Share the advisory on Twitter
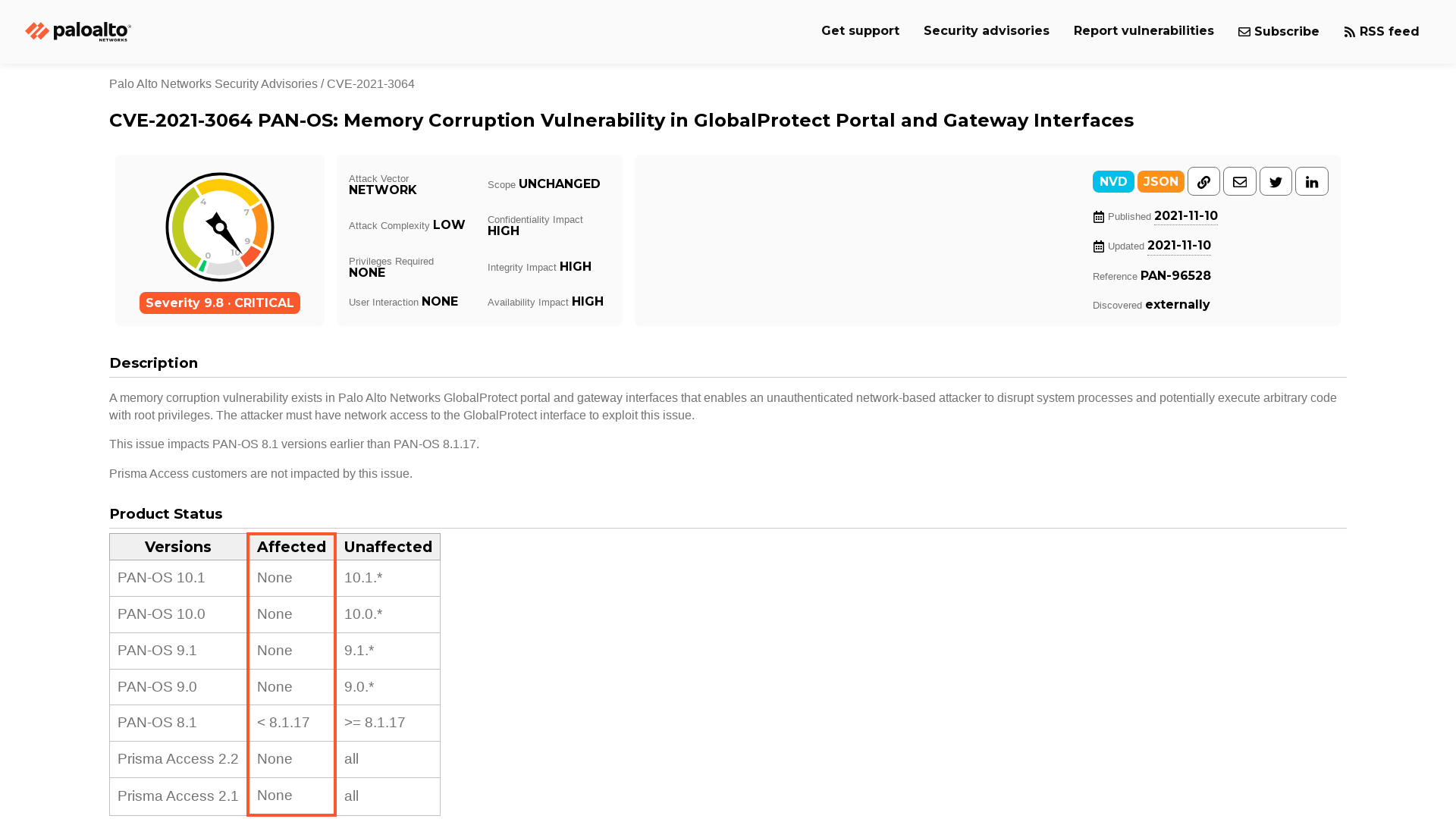 pyautogui.click(x=1276, y=181)
